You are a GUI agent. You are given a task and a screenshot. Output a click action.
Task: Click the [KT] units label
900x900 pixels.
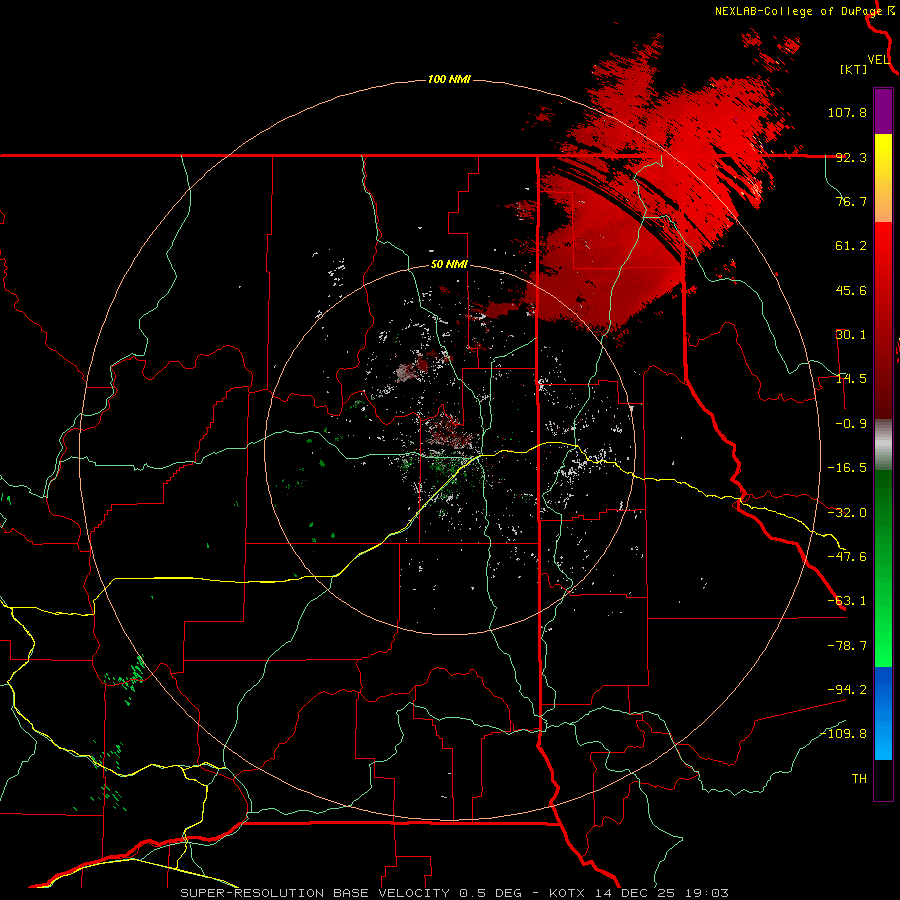(x=854, y=69)
